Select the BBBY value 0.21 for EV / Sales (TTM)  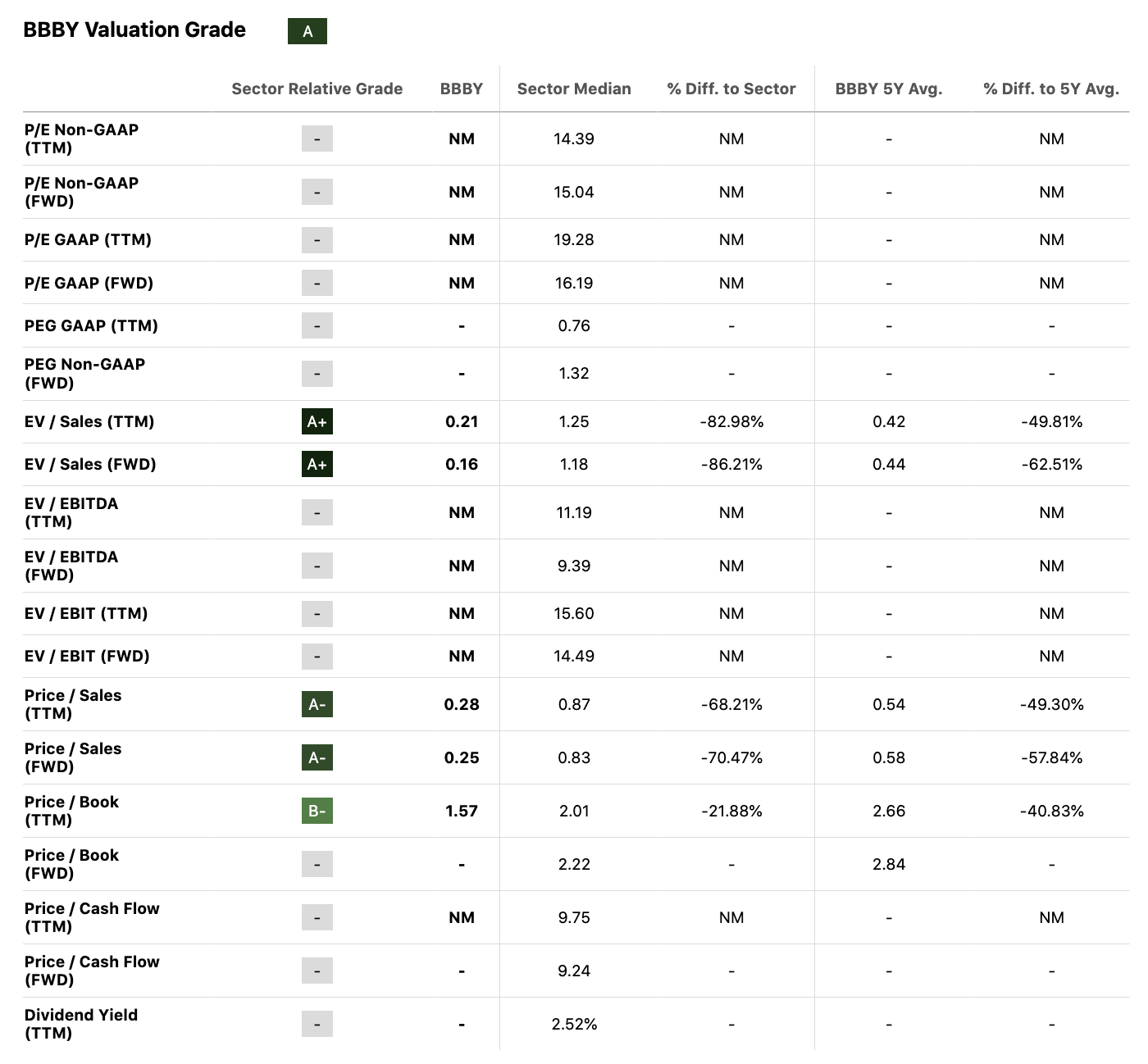click(462, 421)
